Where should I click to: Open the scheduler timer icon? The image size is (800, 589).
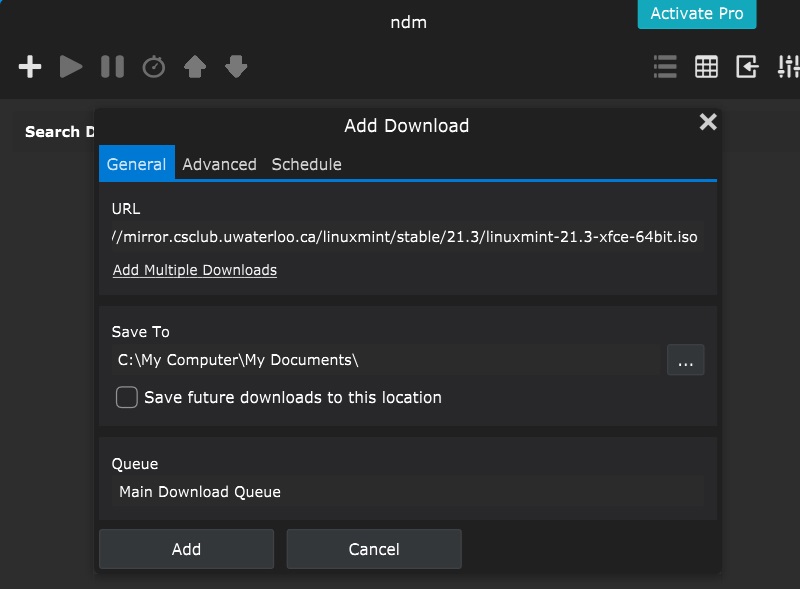pos(153,67)
